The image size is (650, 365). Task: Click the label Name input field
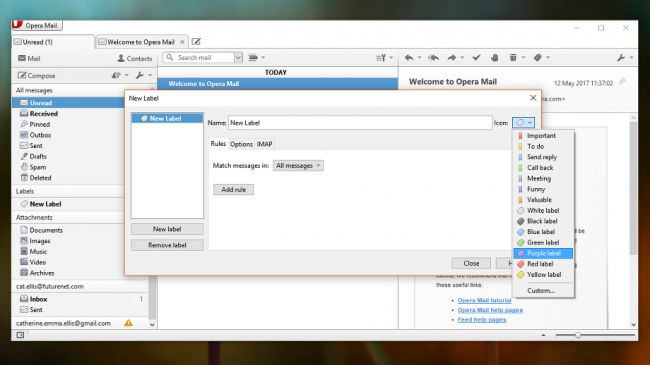[x=360, y=123]
